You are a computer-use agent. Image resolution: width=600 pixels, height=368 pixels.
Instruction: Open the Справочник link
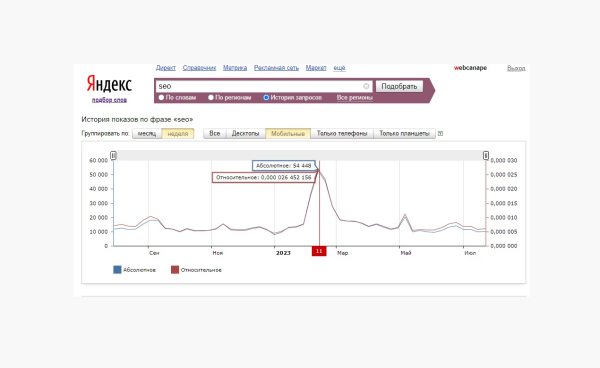[x=199, y=68]
